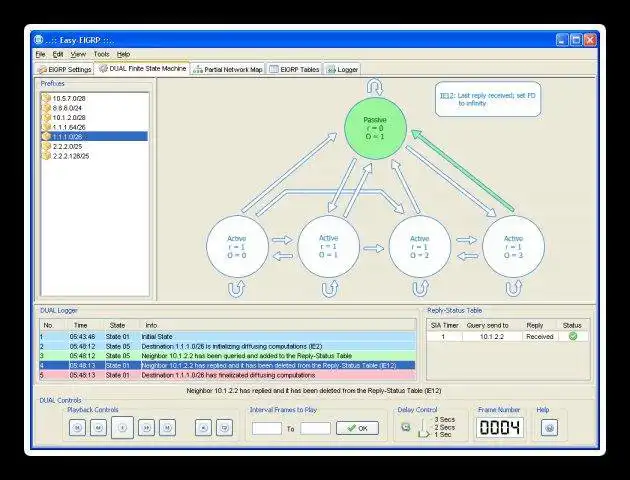This screenshot has height=480, width=630.
Task: Click the input field after 'To'
Action: point(315,428)
